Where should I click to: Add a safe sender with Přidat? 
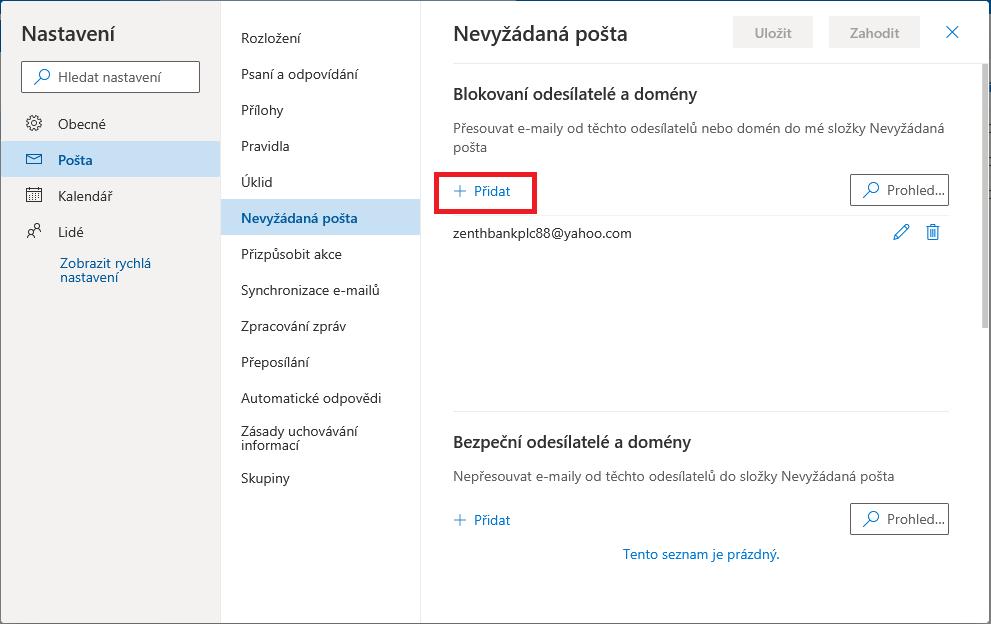point(483,520)
